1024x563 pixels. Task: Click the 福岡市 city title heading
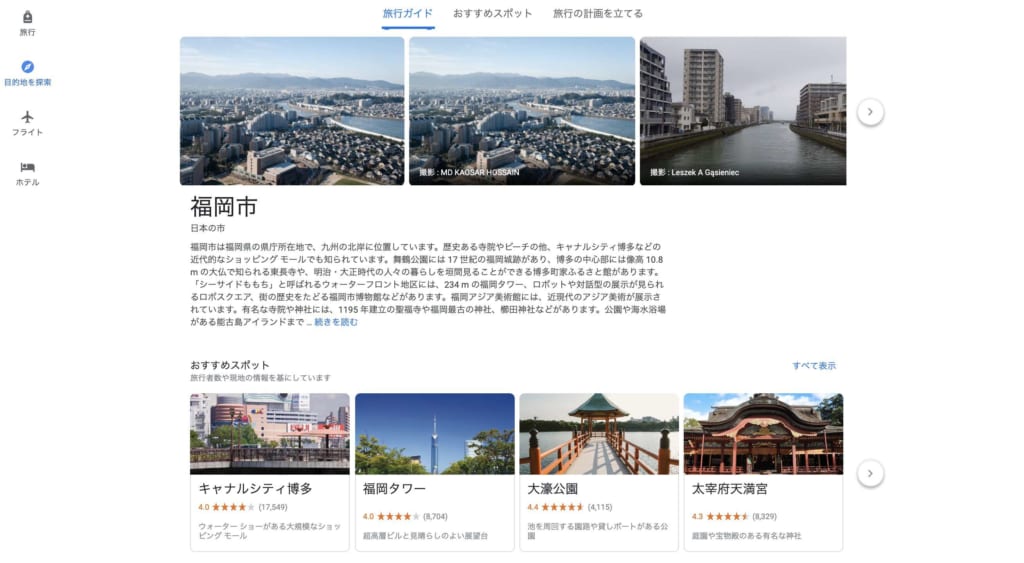point(224,207)
